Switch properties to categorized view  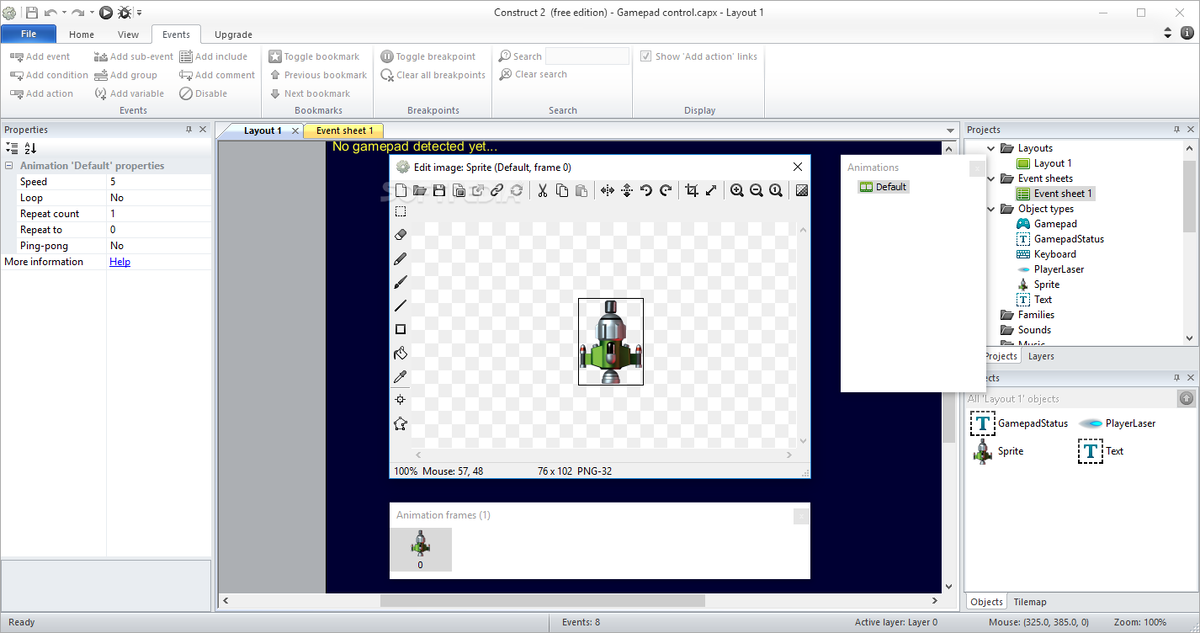pos(12,148)
